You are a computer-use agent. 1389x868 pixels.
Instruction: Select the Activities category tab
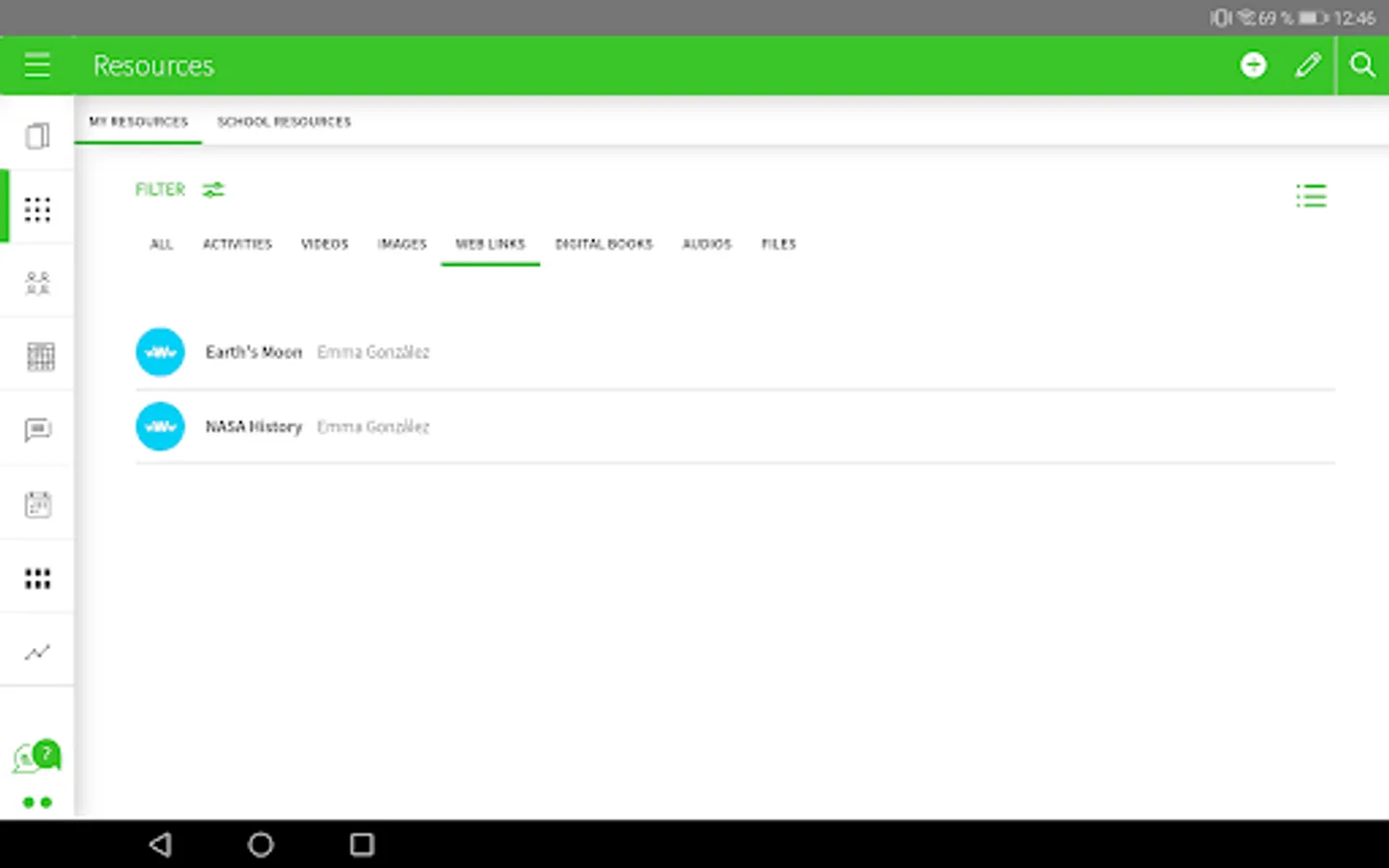pos(237,244)
